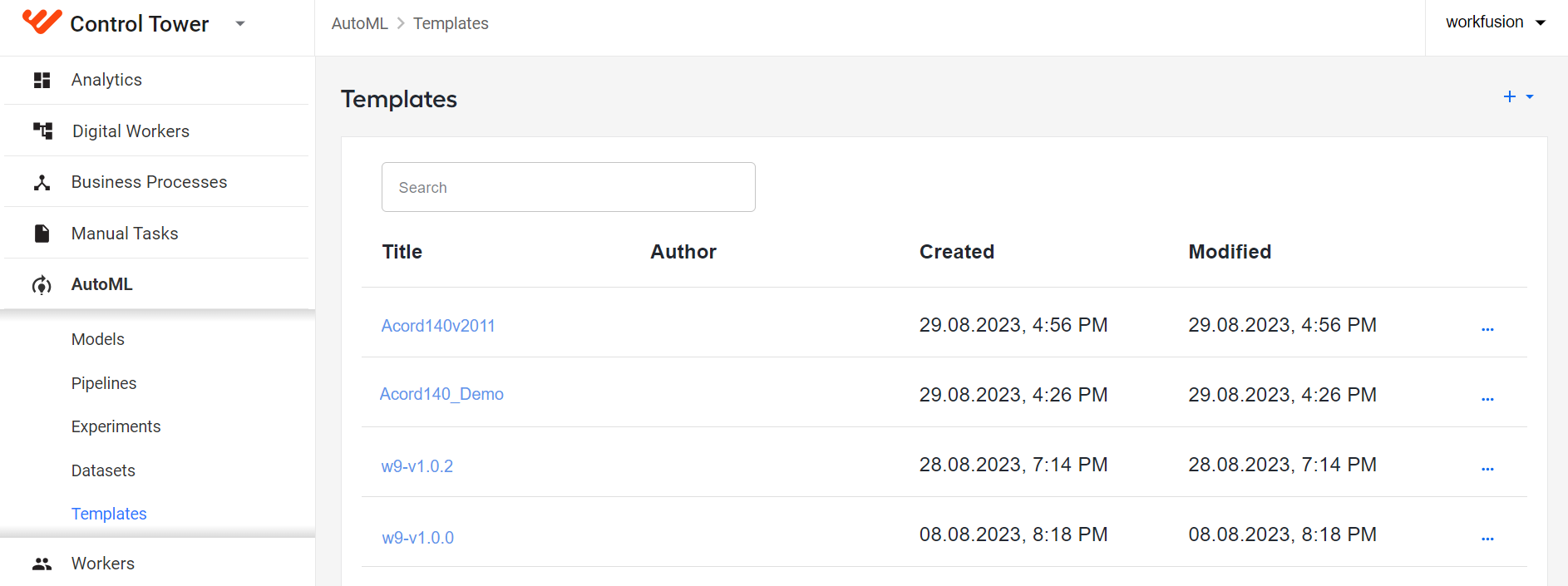This screenshot has width=1568, height=586.
Task: Open more options for w9-v1.0.2 row
Action: [1487, 469]
